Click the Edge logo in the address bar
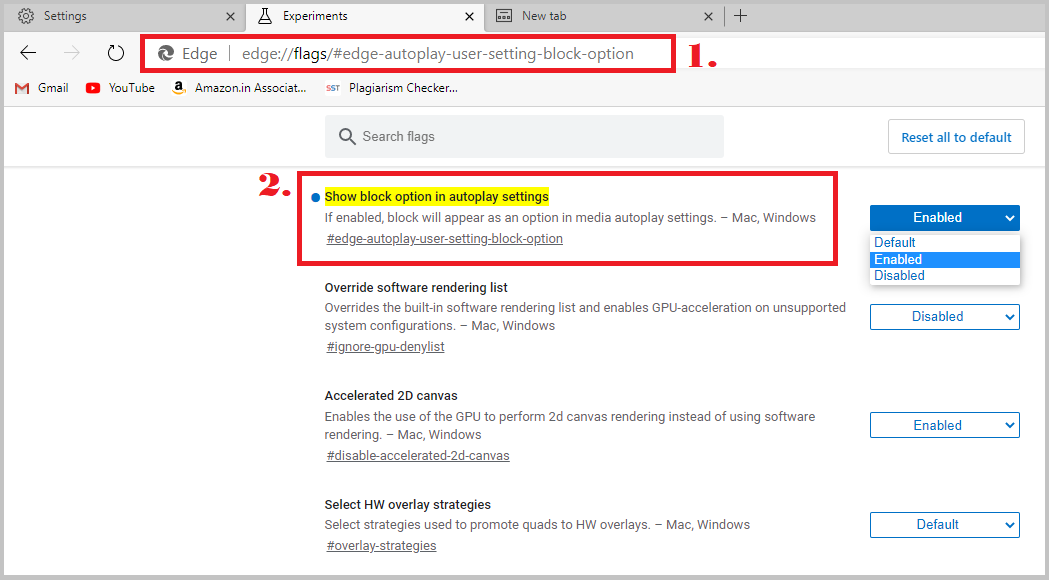The width and height of the screenshot is (1049, 580). click(165, 53)
